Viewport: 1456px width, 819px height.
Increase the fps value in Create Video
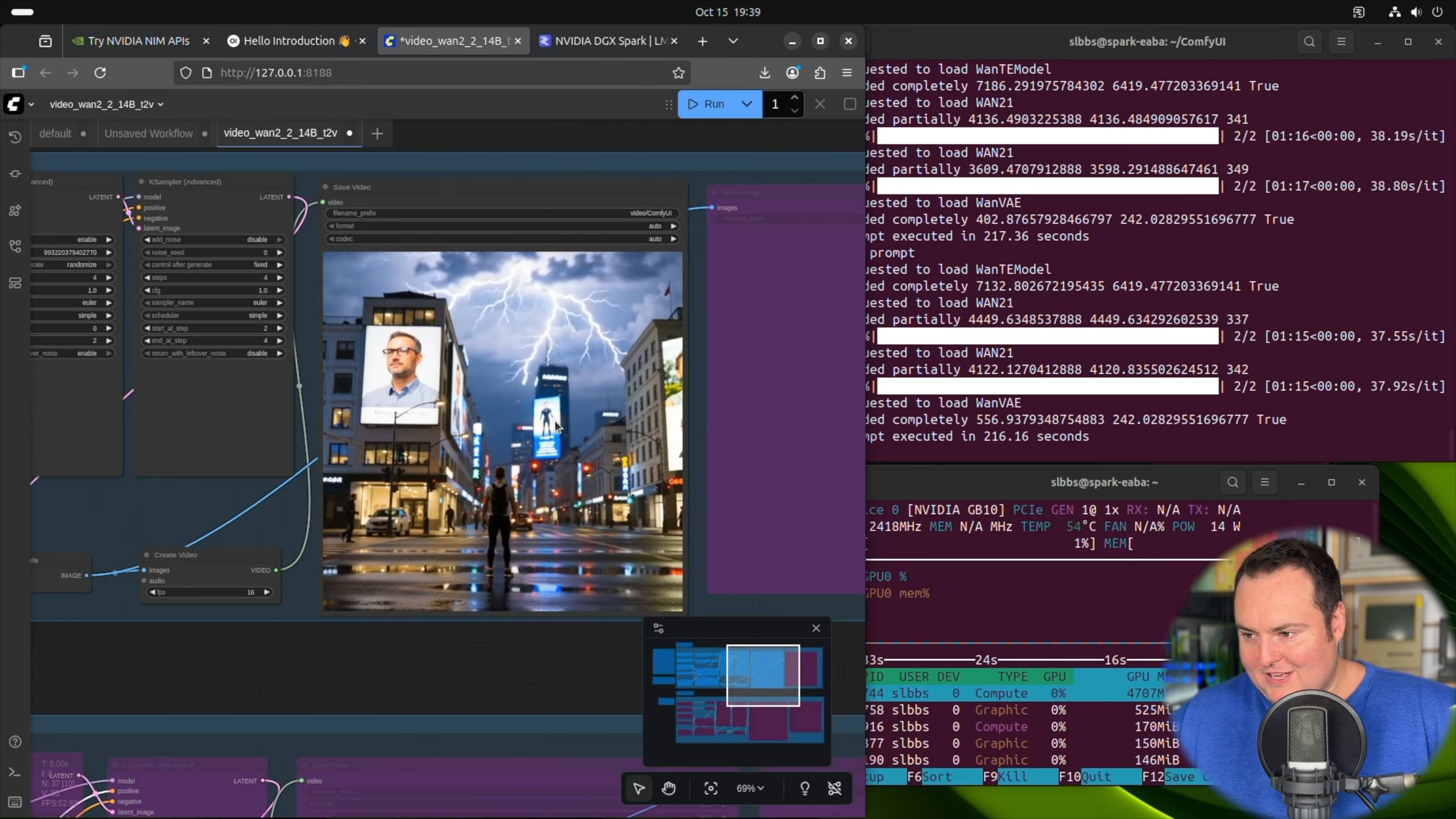(267, 592)
